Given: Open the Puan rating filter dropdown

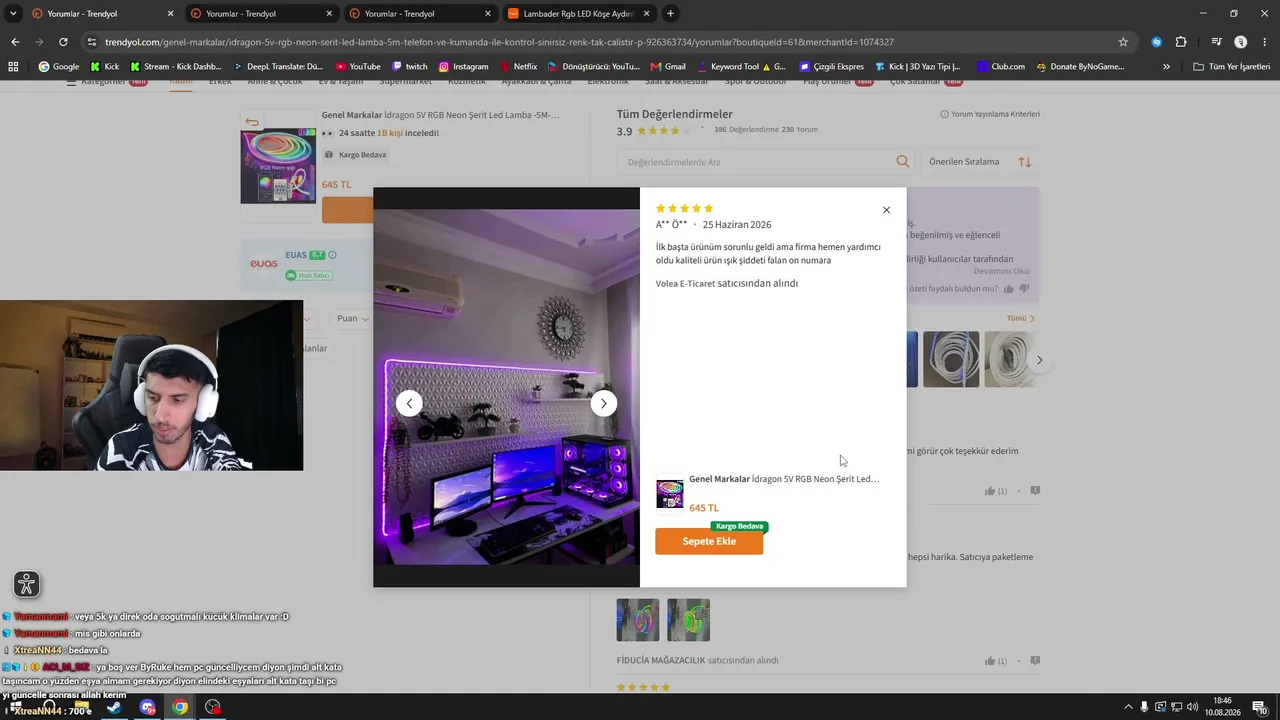Looking at the screenshot, I should click(x=353, y=318).
